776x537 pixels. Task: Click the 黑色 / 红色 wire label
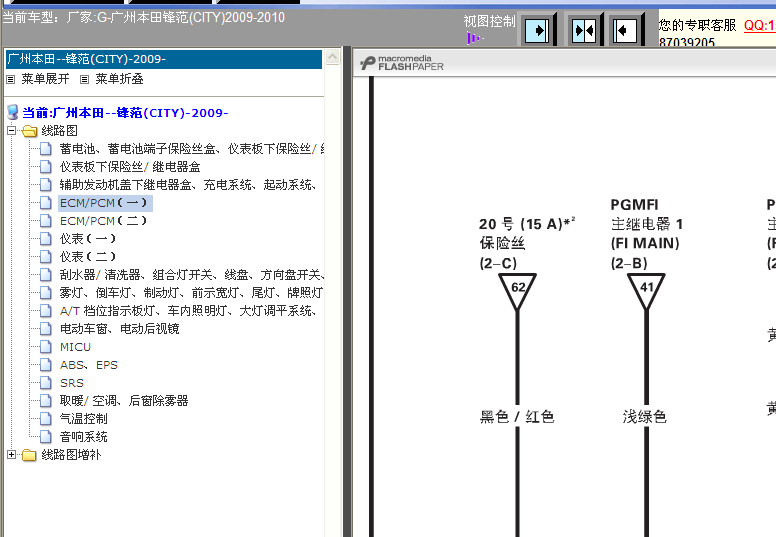tap(517, 417)
